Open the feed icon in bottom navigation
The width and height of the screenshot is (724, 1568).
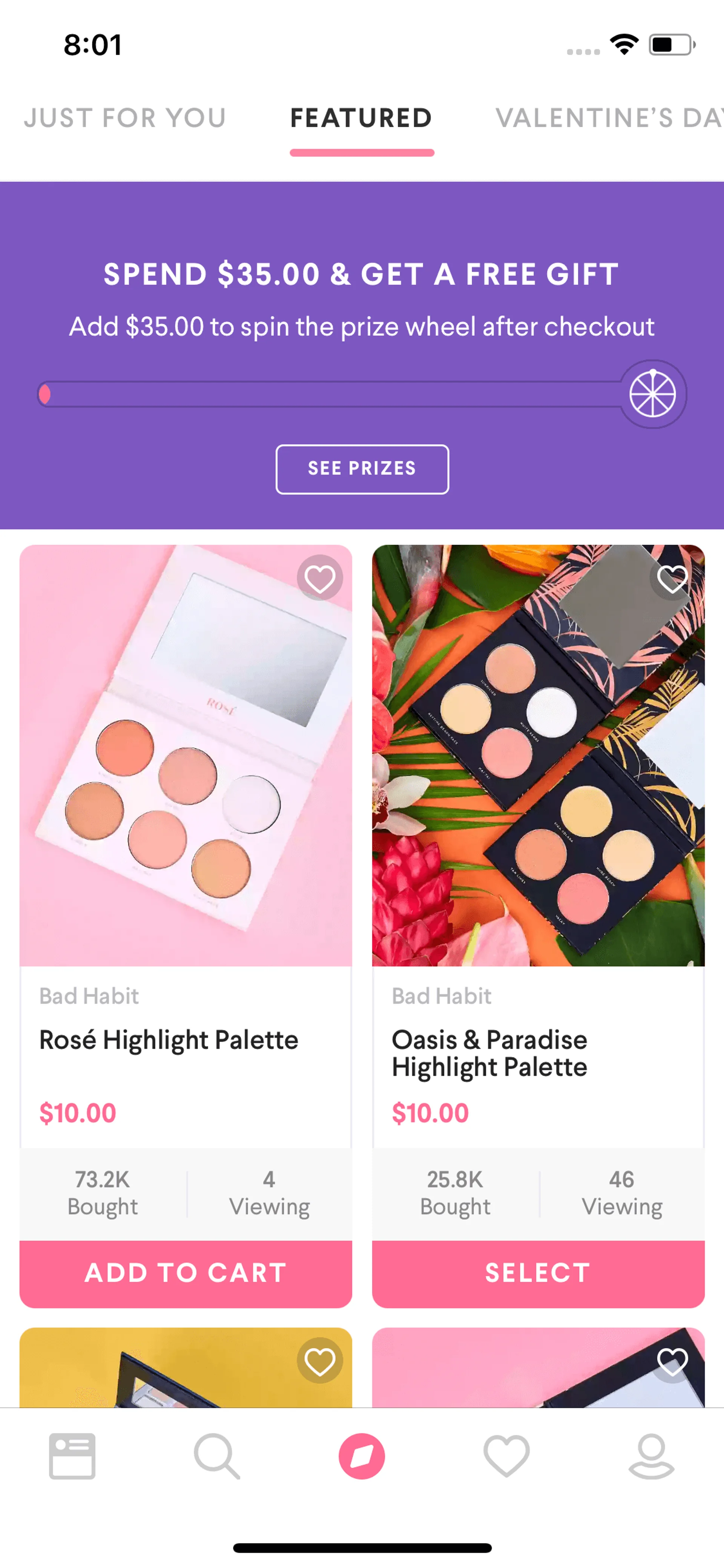(72, 1455)
